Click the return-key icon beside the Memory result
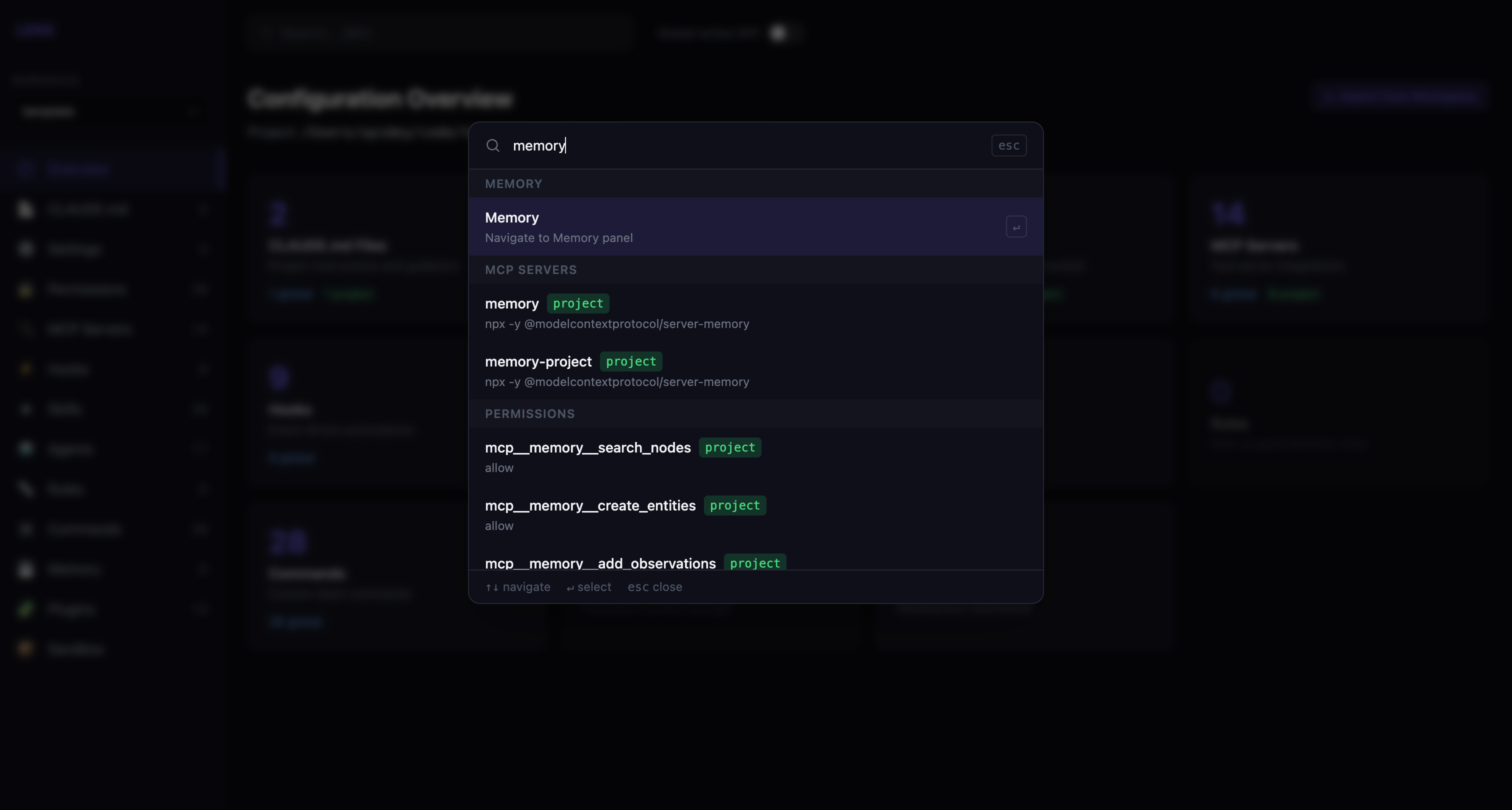This screenshot has width=1512, height=810. pyautogui.click(x=1016, y=226)
